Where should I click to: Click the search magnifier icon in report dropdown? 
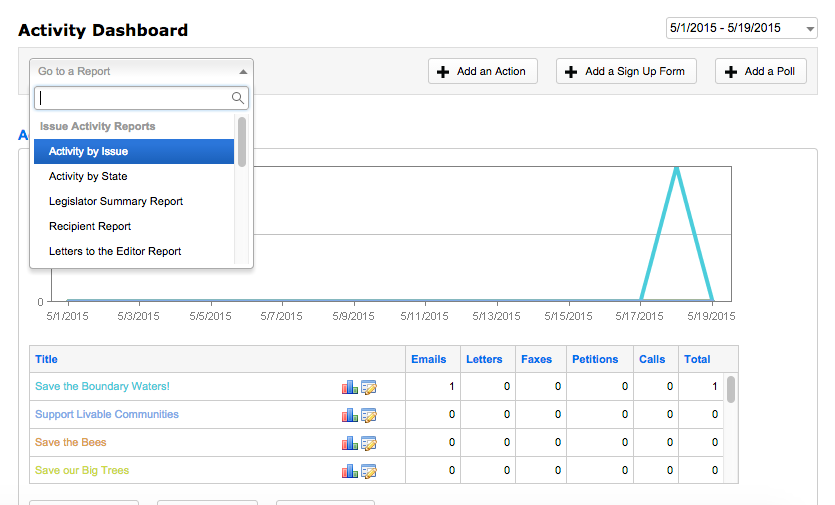tap(238, 98)
